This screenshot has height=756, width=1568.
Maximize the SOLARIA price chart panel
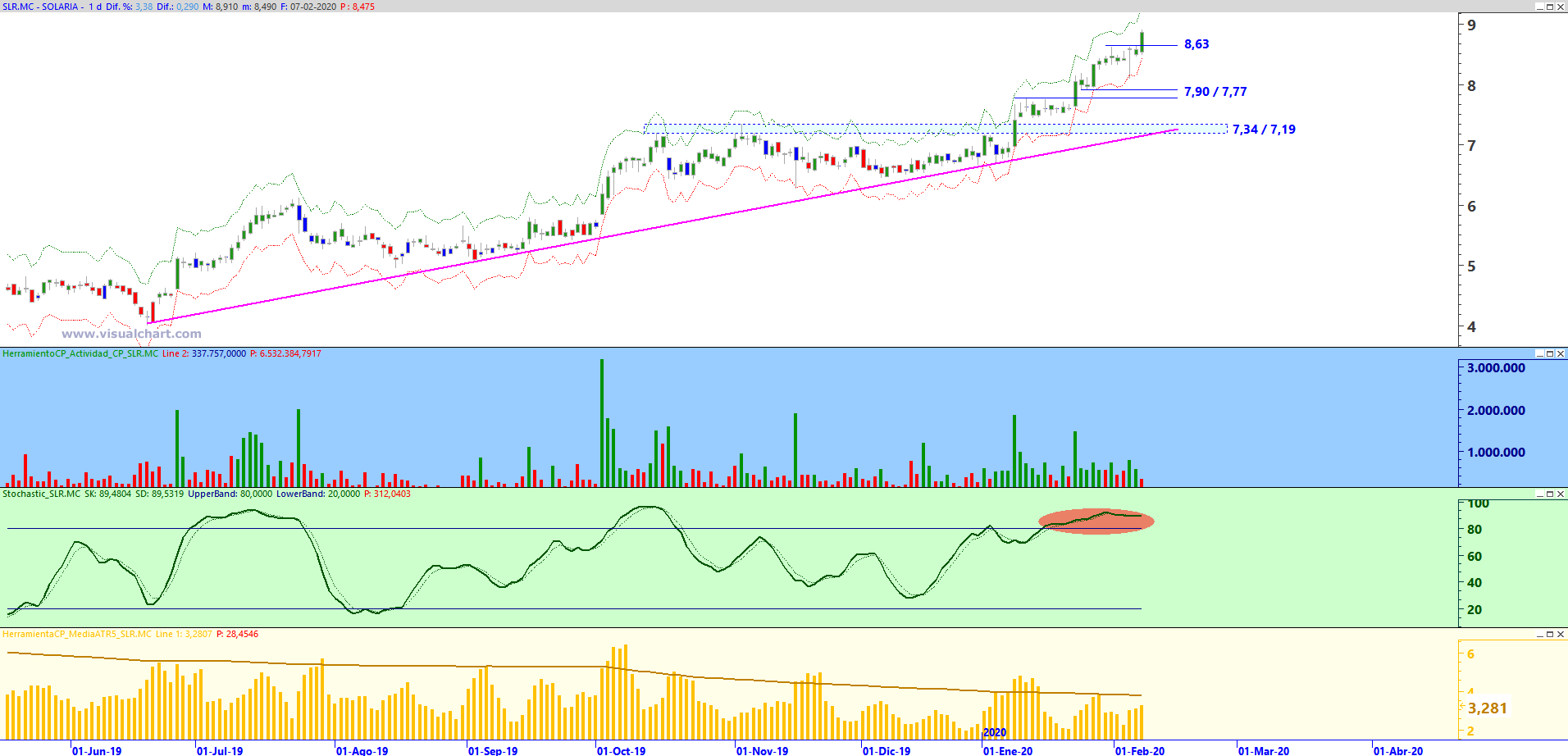click(x=1550, y=7)
